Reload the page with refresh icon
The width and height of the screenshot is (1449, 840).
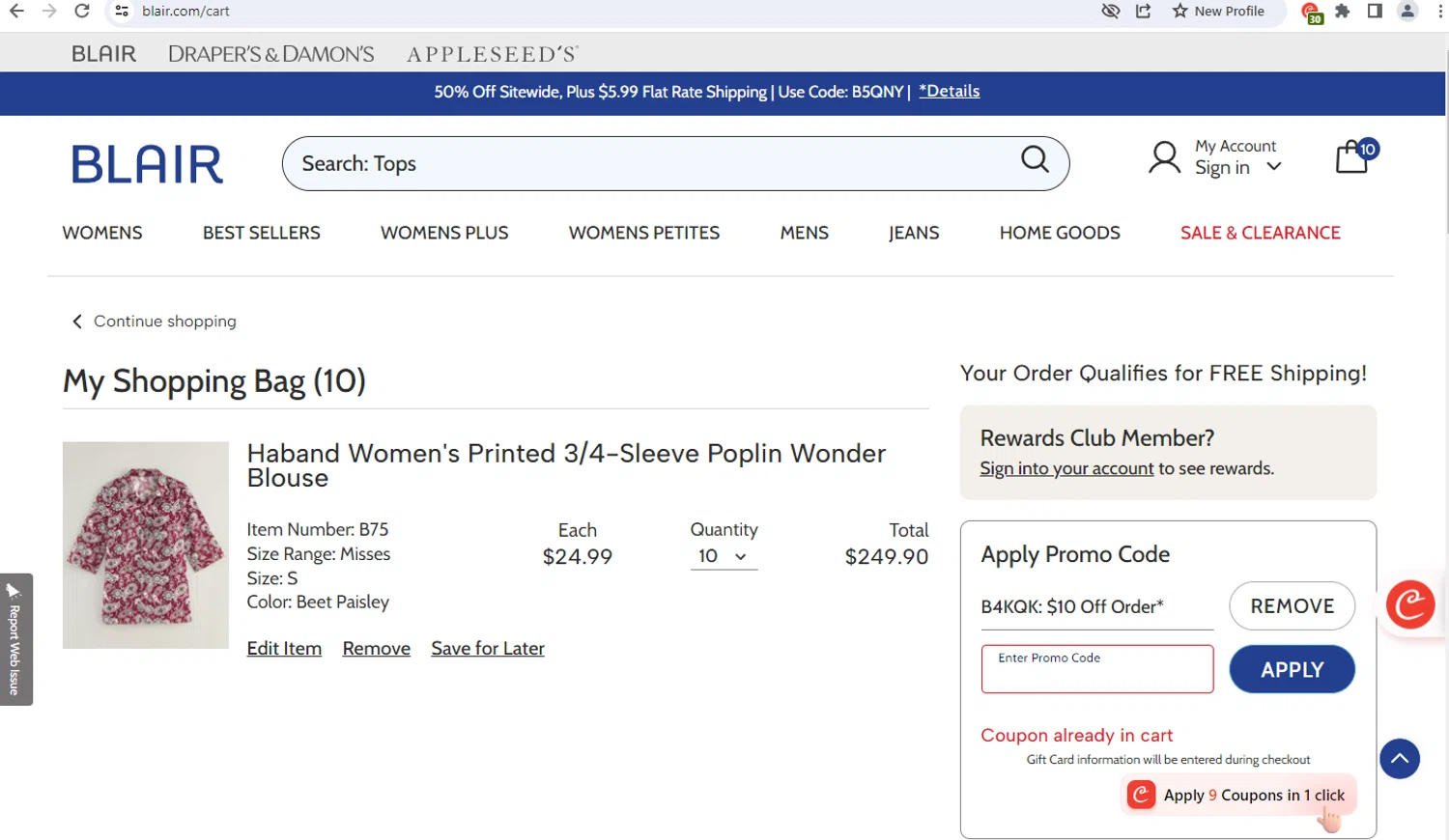point(82,11)
